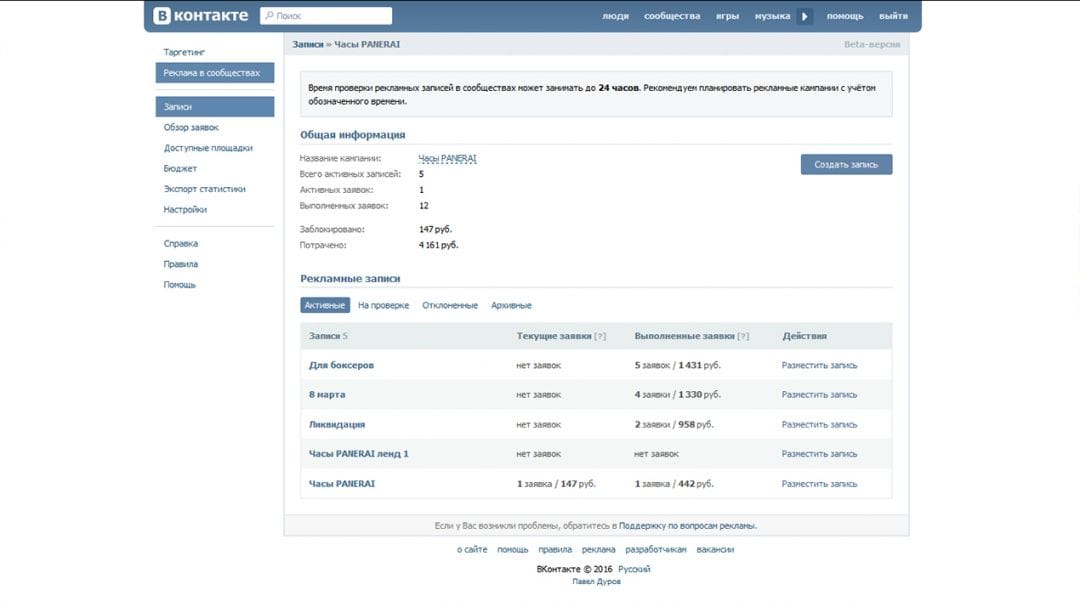Click 2 заявки / 958 руб. cell
Image resolution: width=1080 pixels, height=607 pixels.
[674, 424]
